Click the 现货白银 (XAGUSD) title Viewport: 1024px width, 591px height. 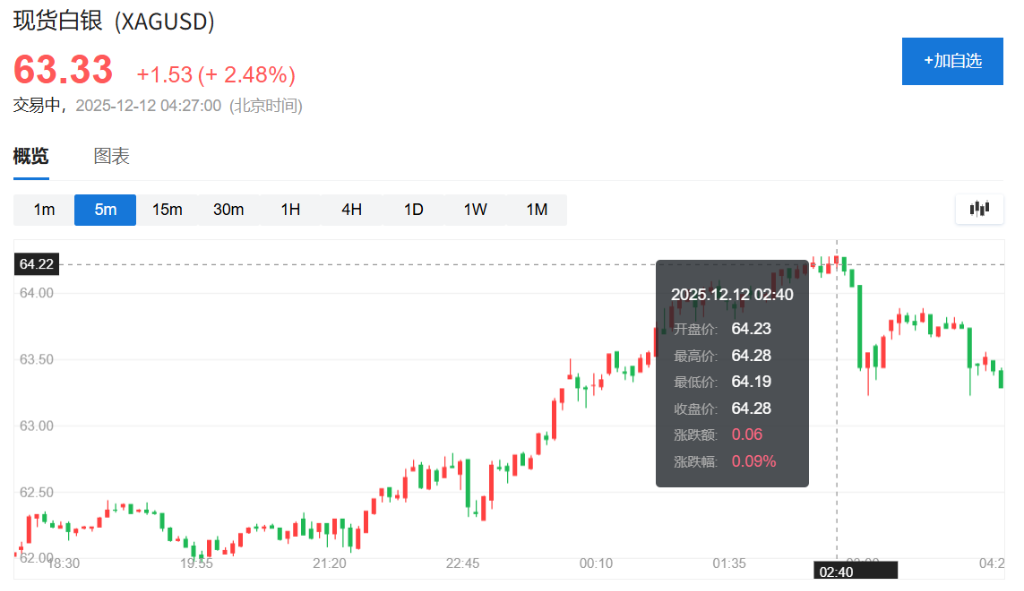[x=114, y=21]
